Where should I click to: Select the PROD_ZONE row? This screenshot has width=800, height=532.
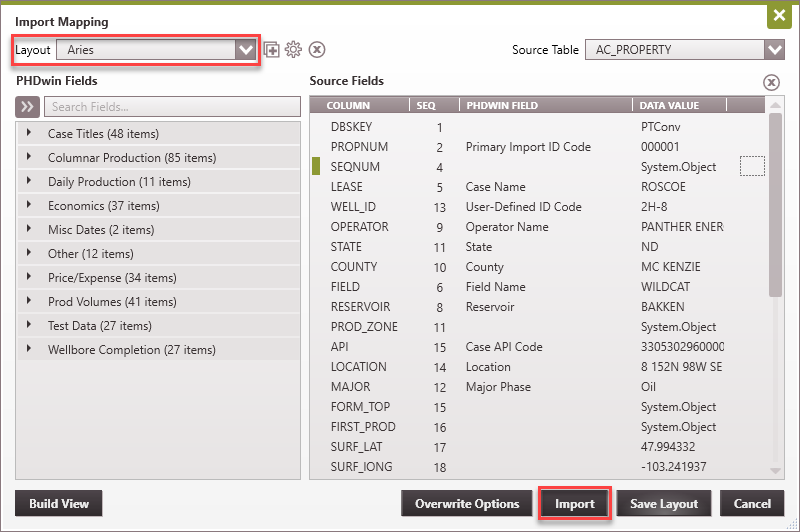pos(537,326)
